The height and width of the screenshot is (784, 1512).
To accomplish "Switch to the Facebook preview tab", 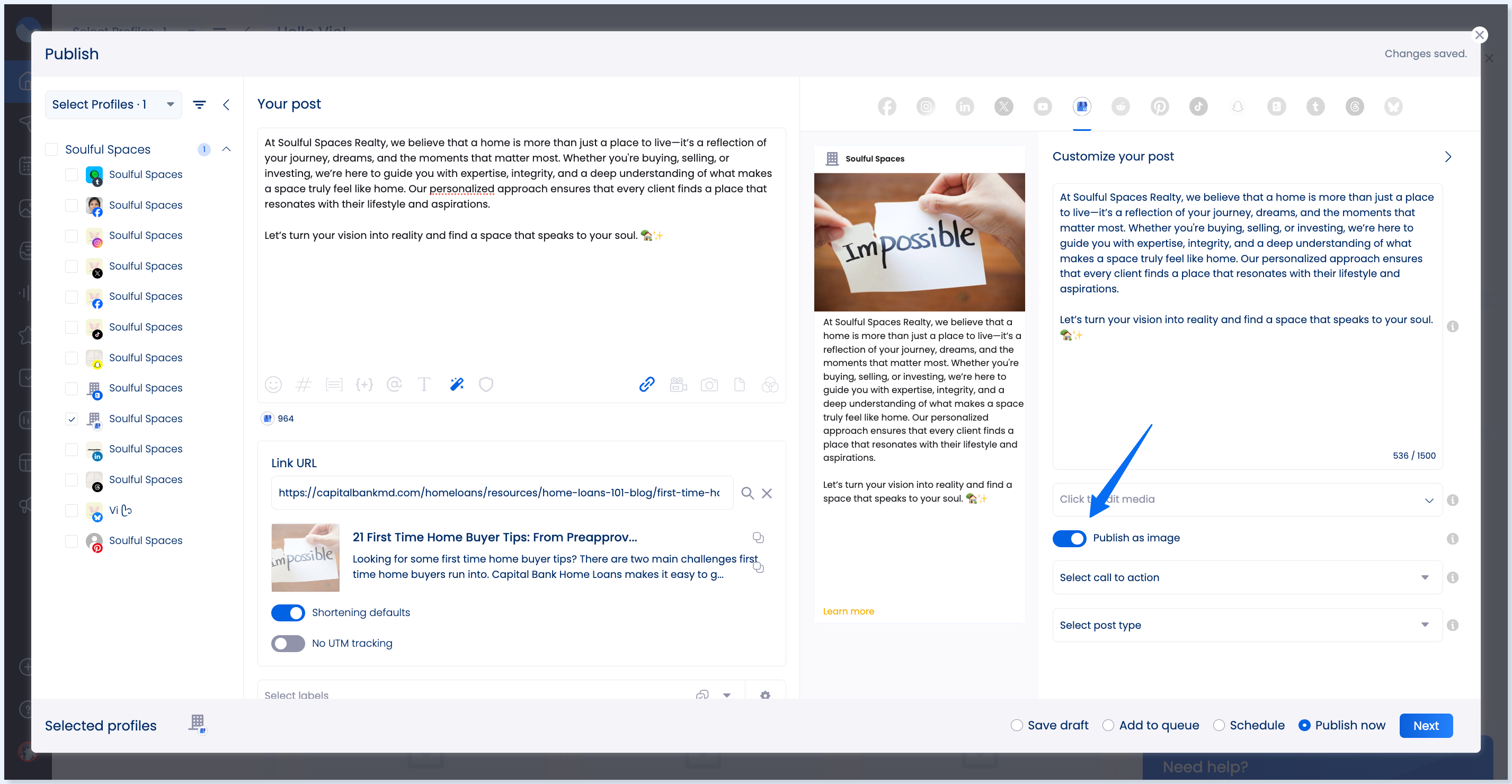I will coord(887,106).
